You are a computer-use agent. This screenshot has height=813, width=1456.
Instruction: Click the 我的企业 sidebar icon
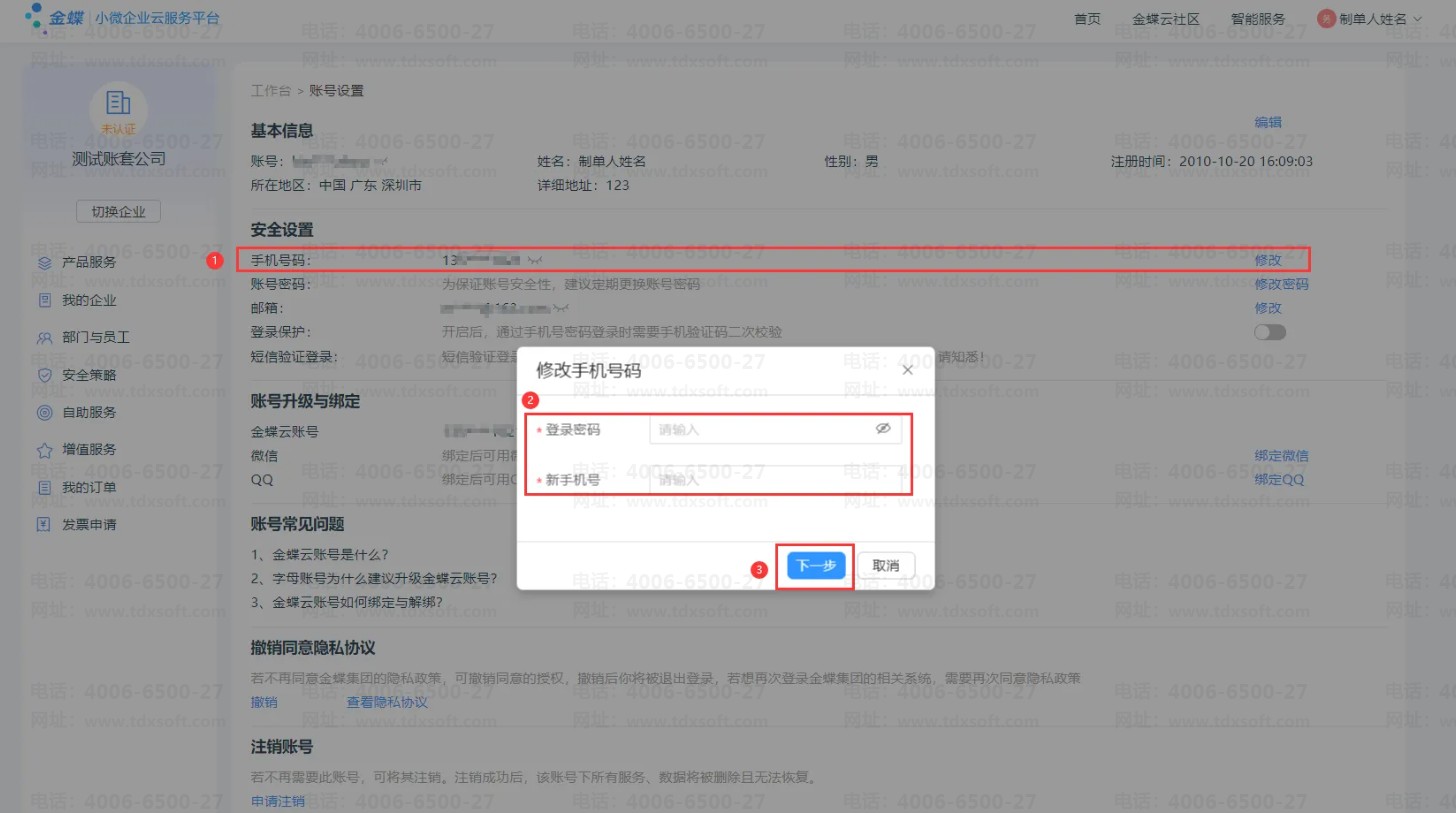pos(44,300)
